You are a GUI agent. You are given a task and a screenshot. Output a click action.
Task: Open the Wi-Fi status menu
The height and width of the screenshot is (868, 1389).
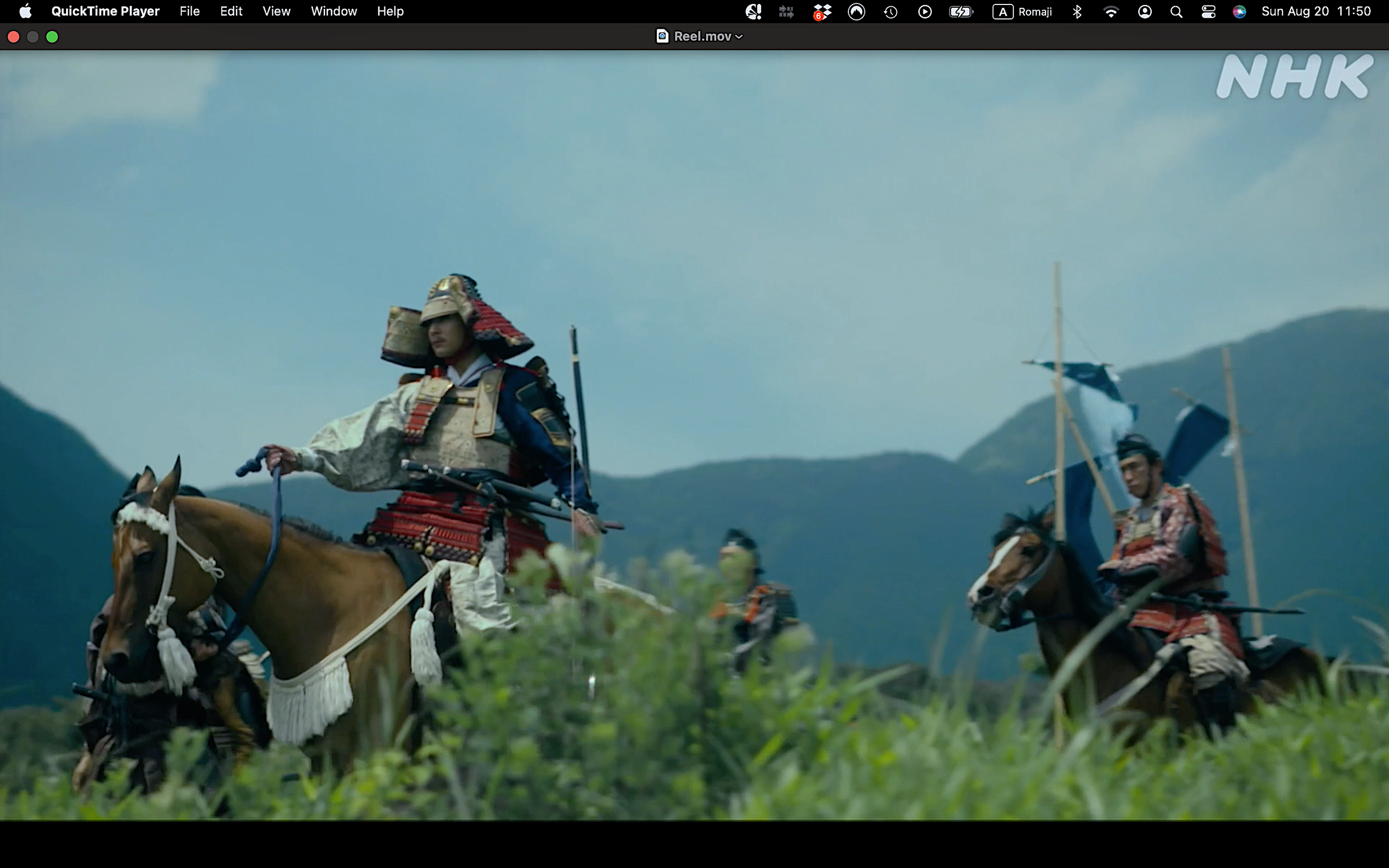[1111, 12]
